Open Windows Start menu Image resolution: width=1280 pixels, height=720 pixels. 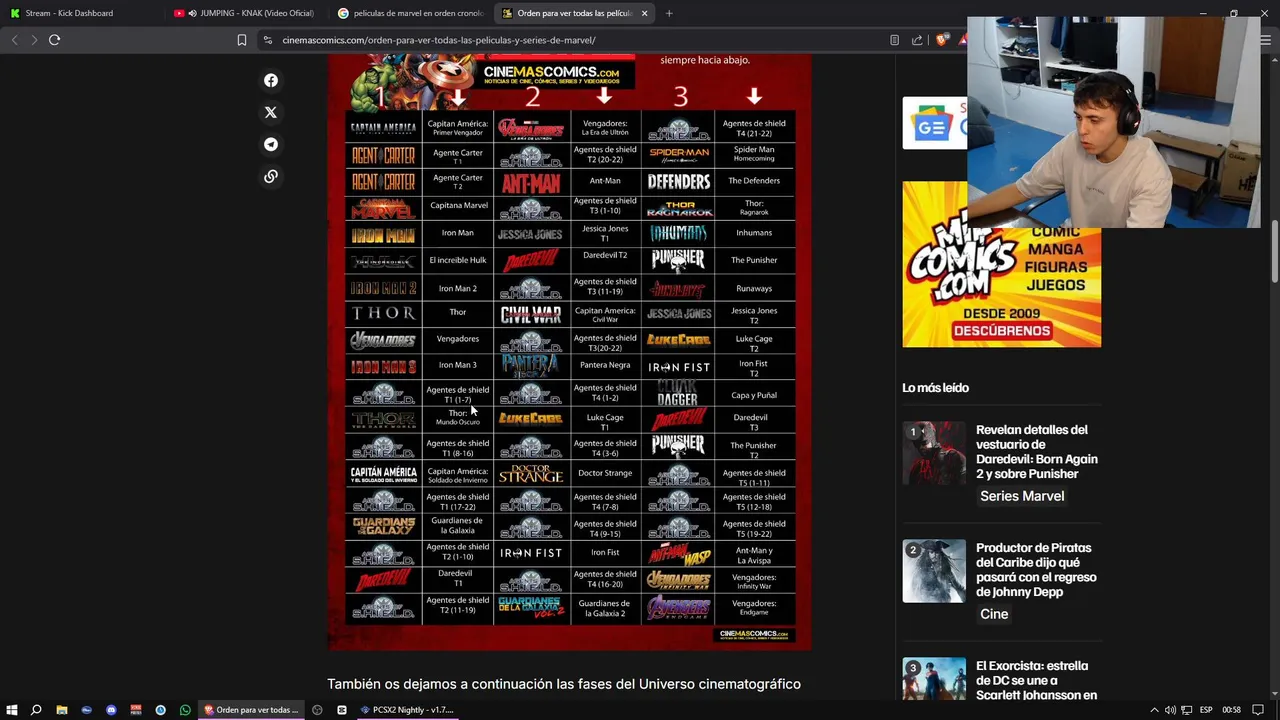pyautogui.click(x=11, y=710)
